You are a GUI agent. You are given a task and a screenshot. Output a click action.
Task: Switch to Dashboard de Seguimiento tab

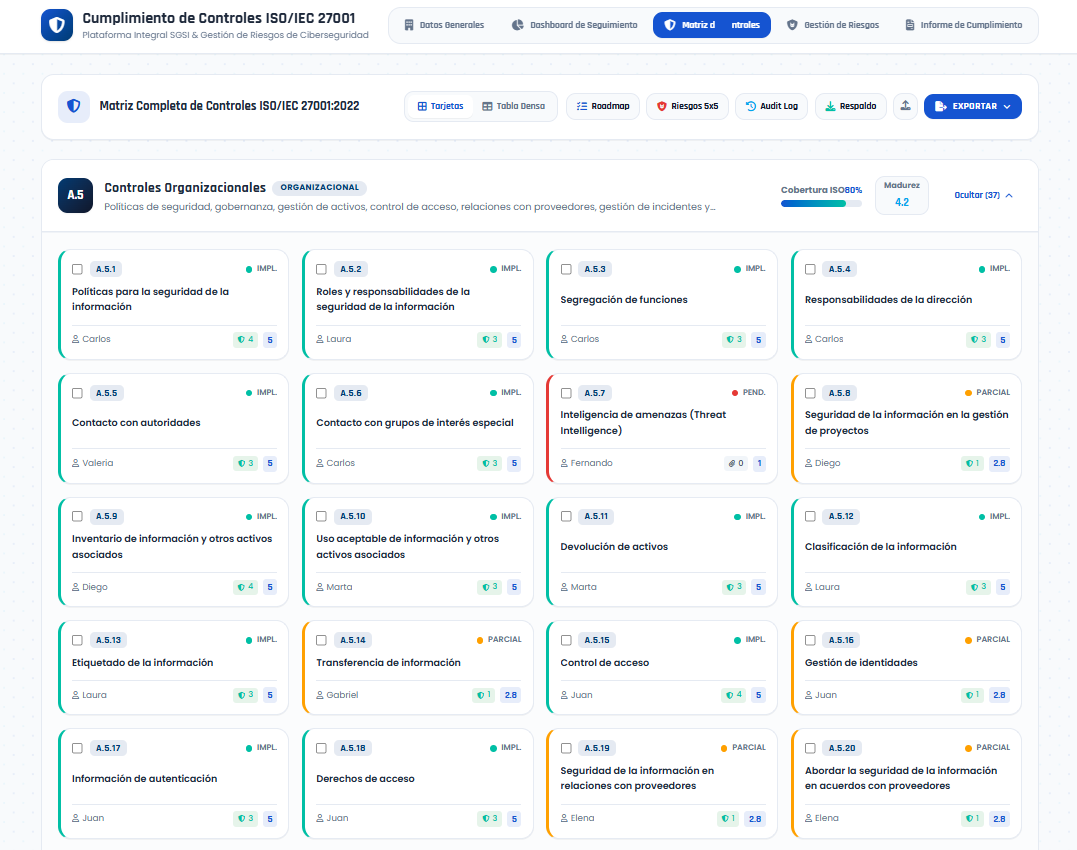[575, 25]
